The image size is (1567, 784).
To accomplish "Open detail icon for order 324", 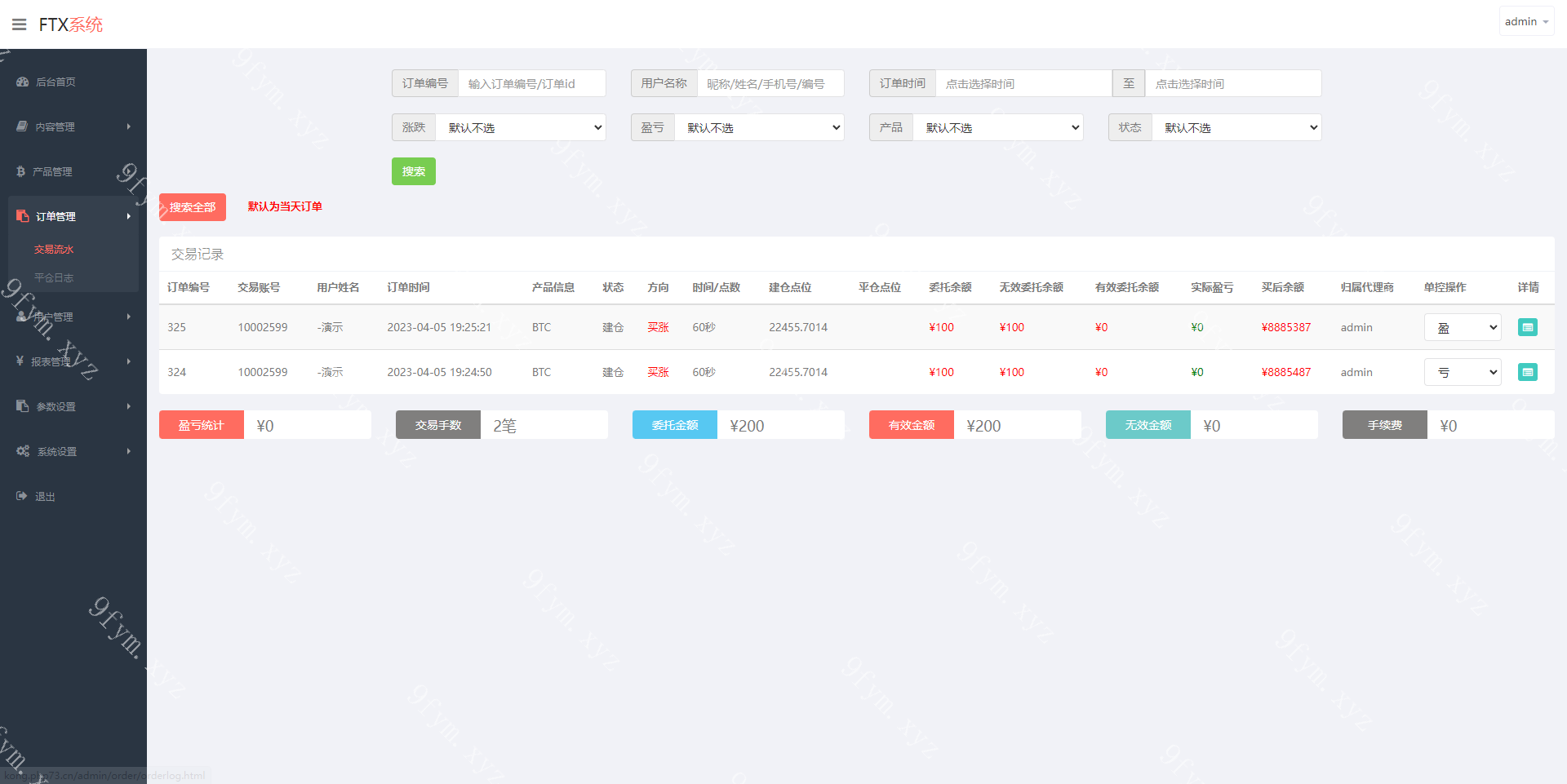I will click(x=1527, y=372).
